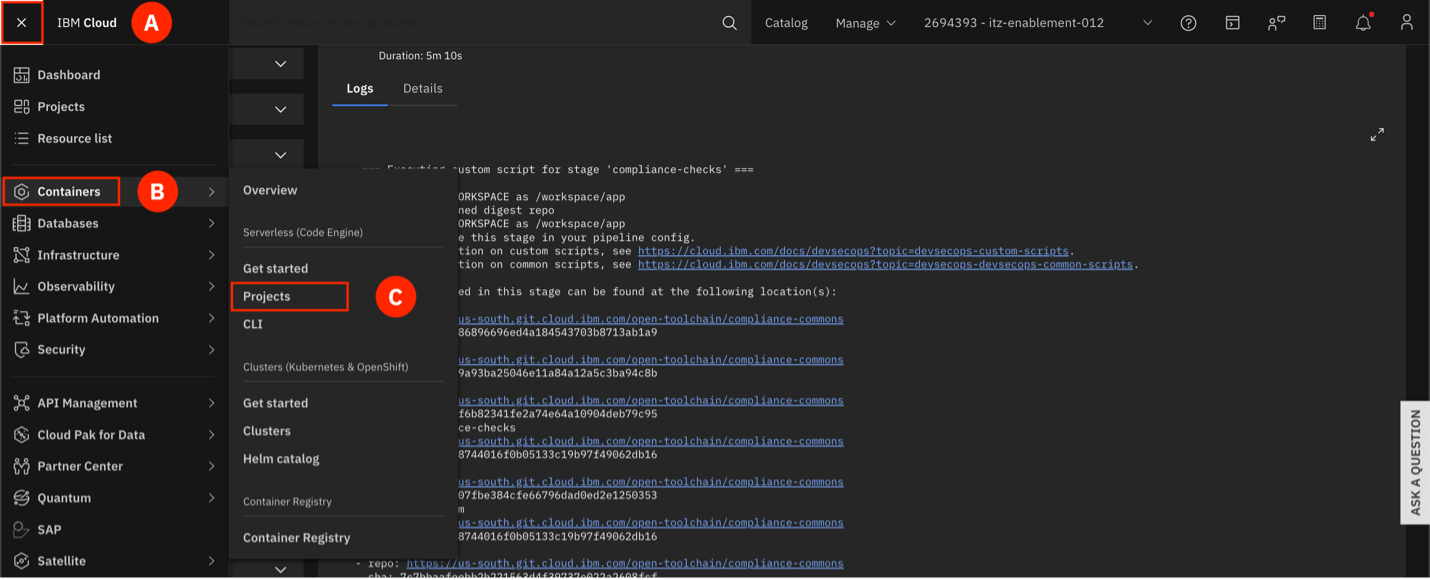
Task: Click the user profile avatar icon
Action: tap(1407, 23)
